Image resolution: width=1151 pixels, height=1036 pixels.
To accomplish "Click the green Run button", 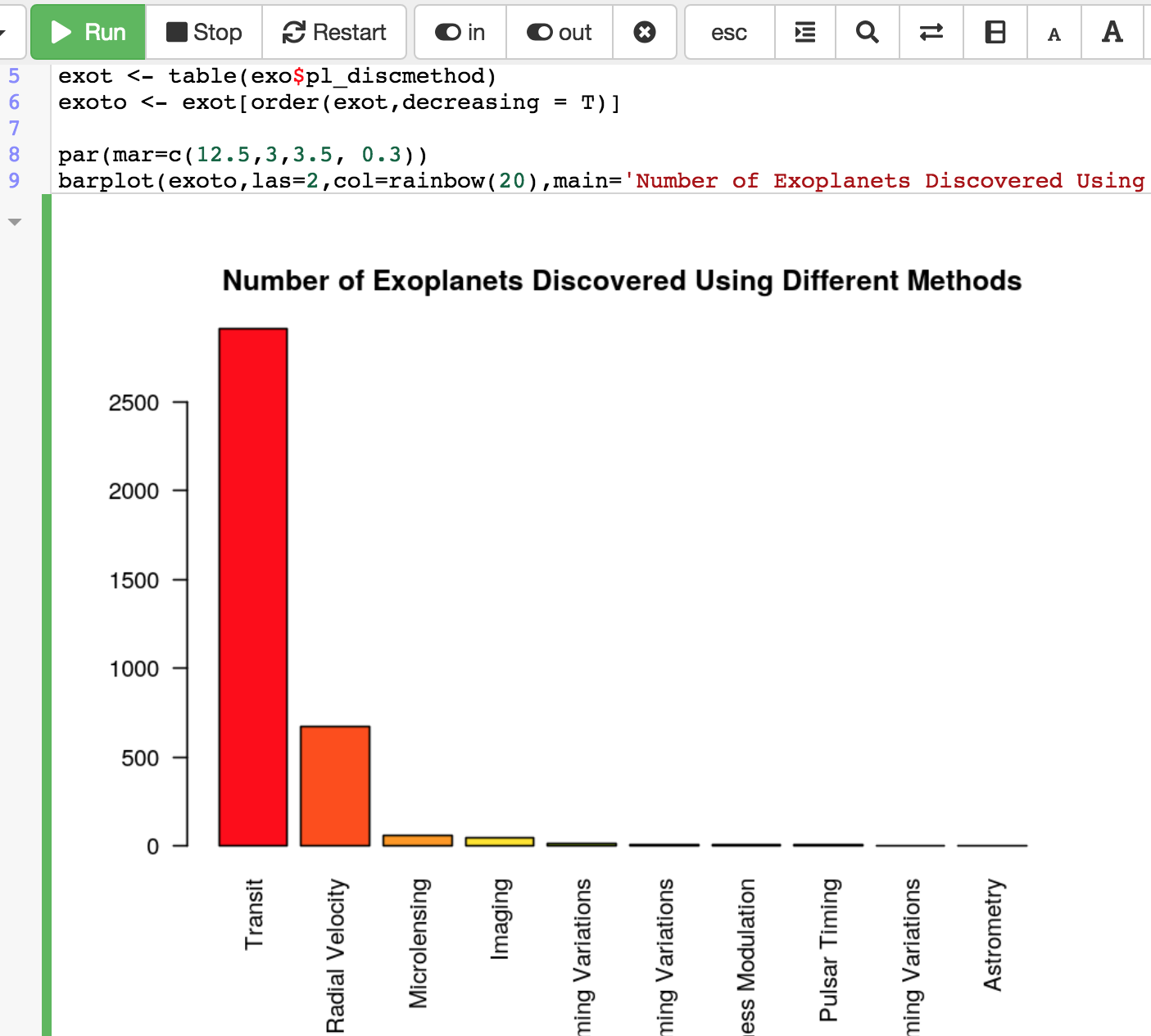I will (x=88, y=32).
